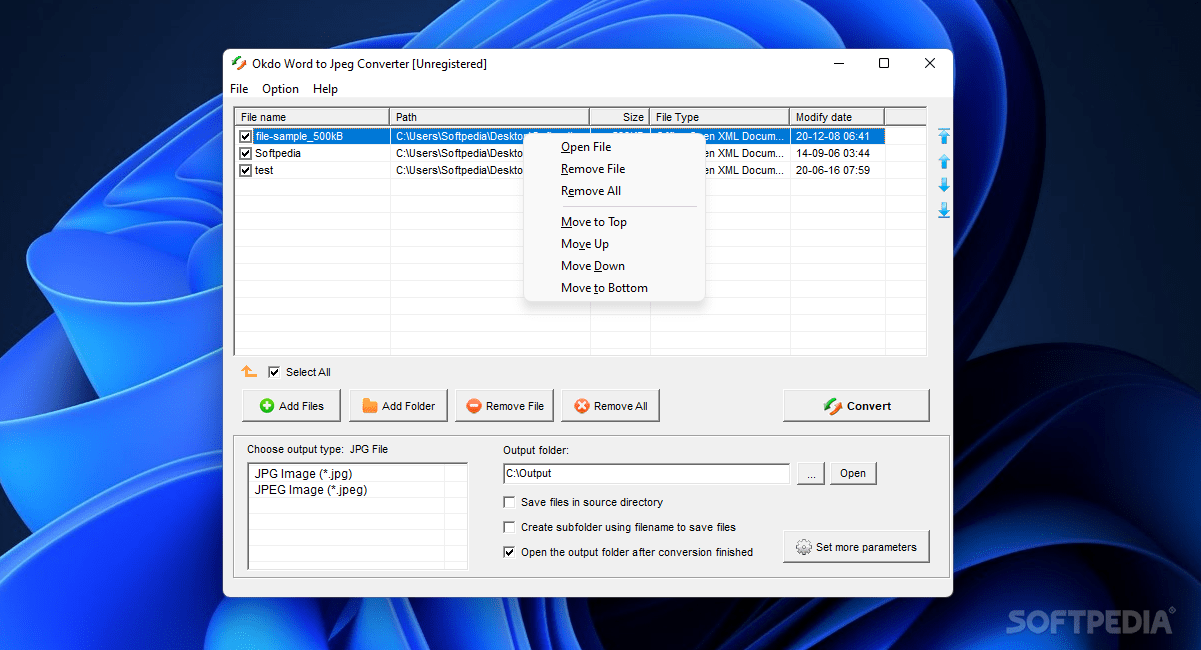Image resolution: width=1201 pixels, height=650 pixels.
Task: Sort by the Size column header
Action: tap(620, 117)
